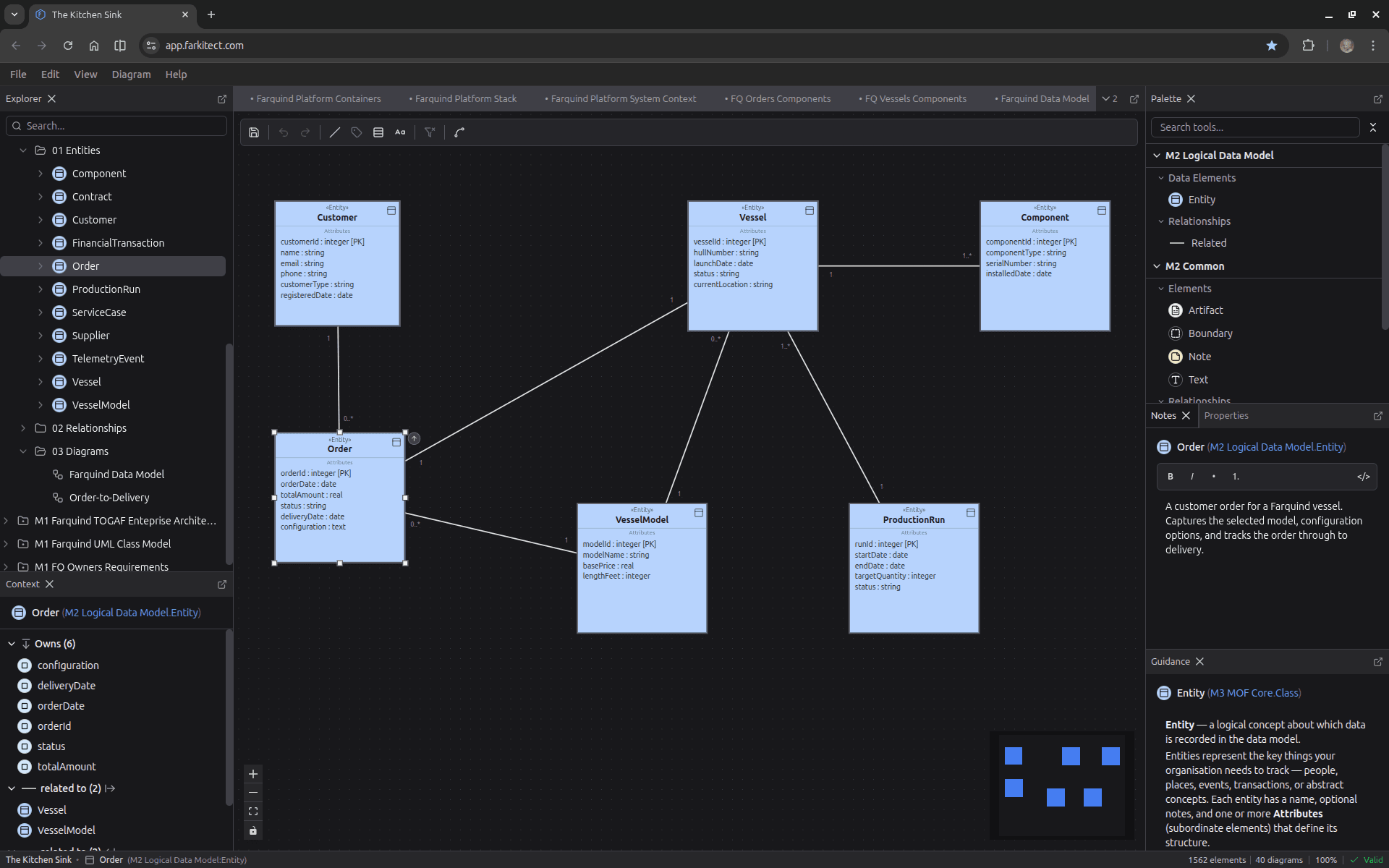Pick the Related relationship in the Palette

(1197, 243)
